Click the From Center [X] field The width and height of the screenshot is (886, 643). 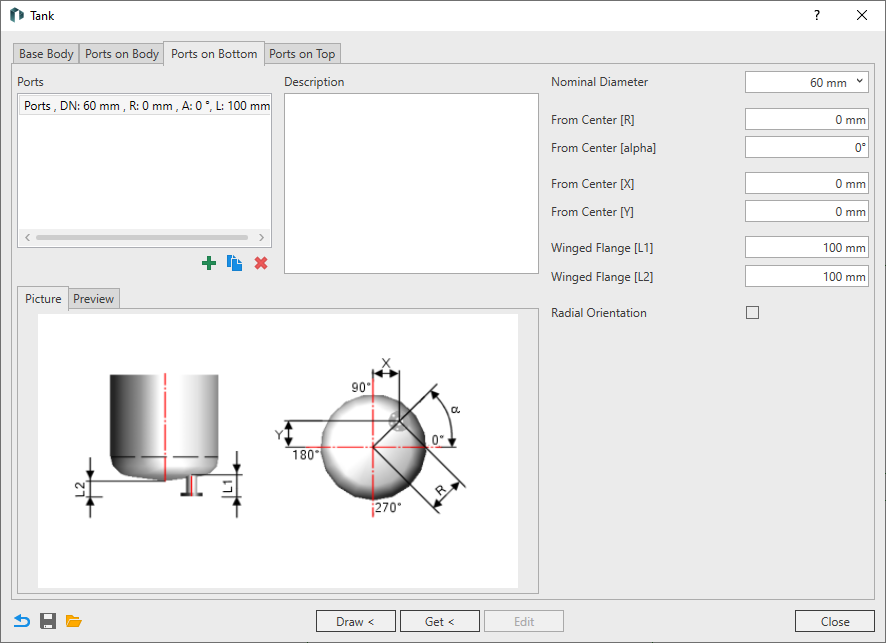point(806,184)
